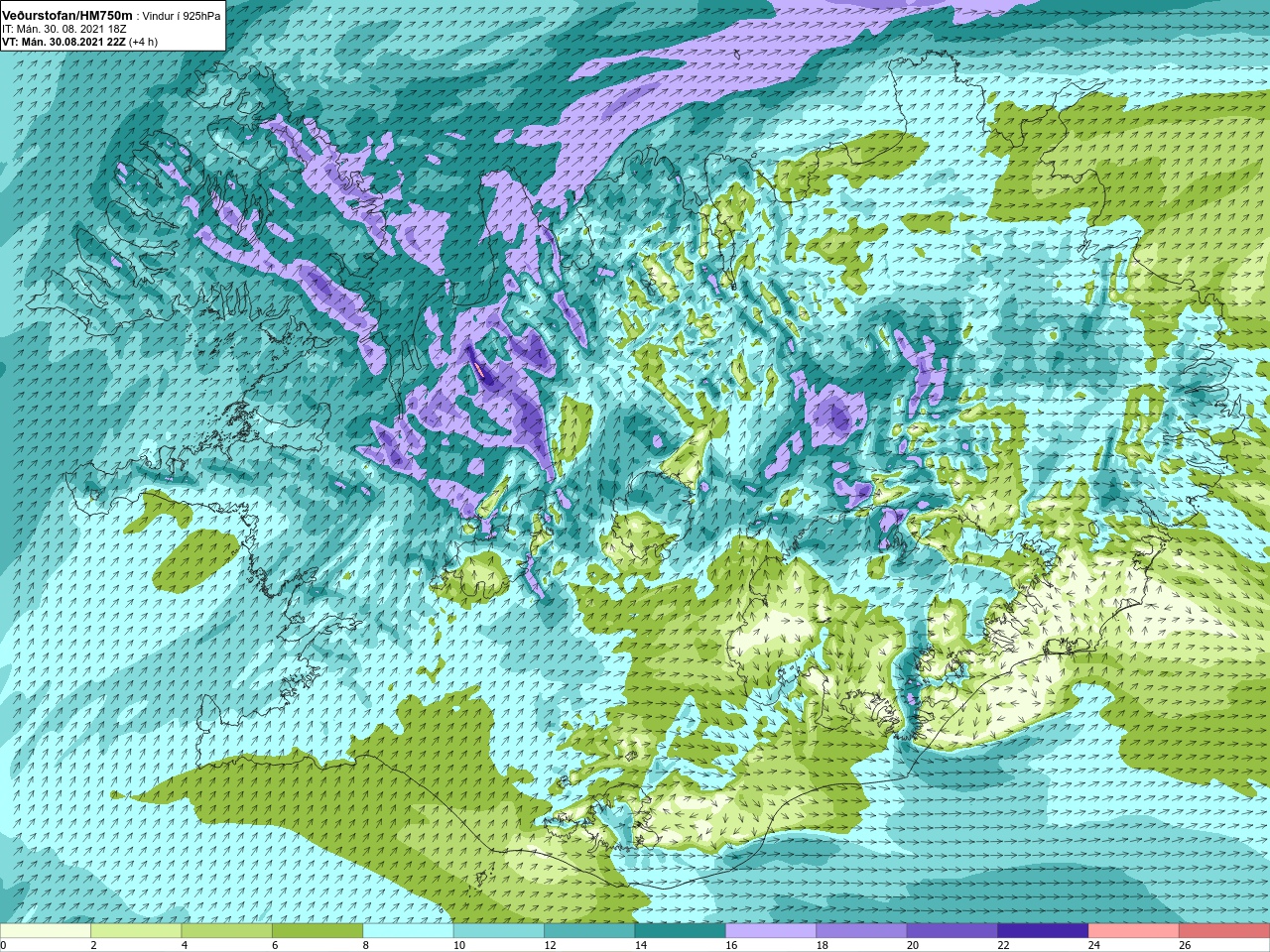Click the 10–12 legend color swatch
The image size is (1270, 952).
click(x=499, y=932)
